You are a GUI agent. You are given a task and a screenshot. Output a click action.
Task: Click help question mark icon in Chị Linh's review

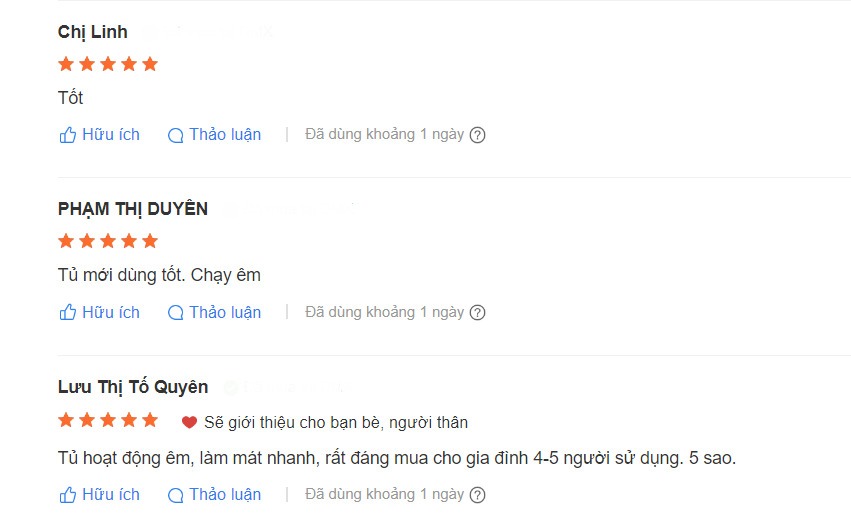click(477, 135)
